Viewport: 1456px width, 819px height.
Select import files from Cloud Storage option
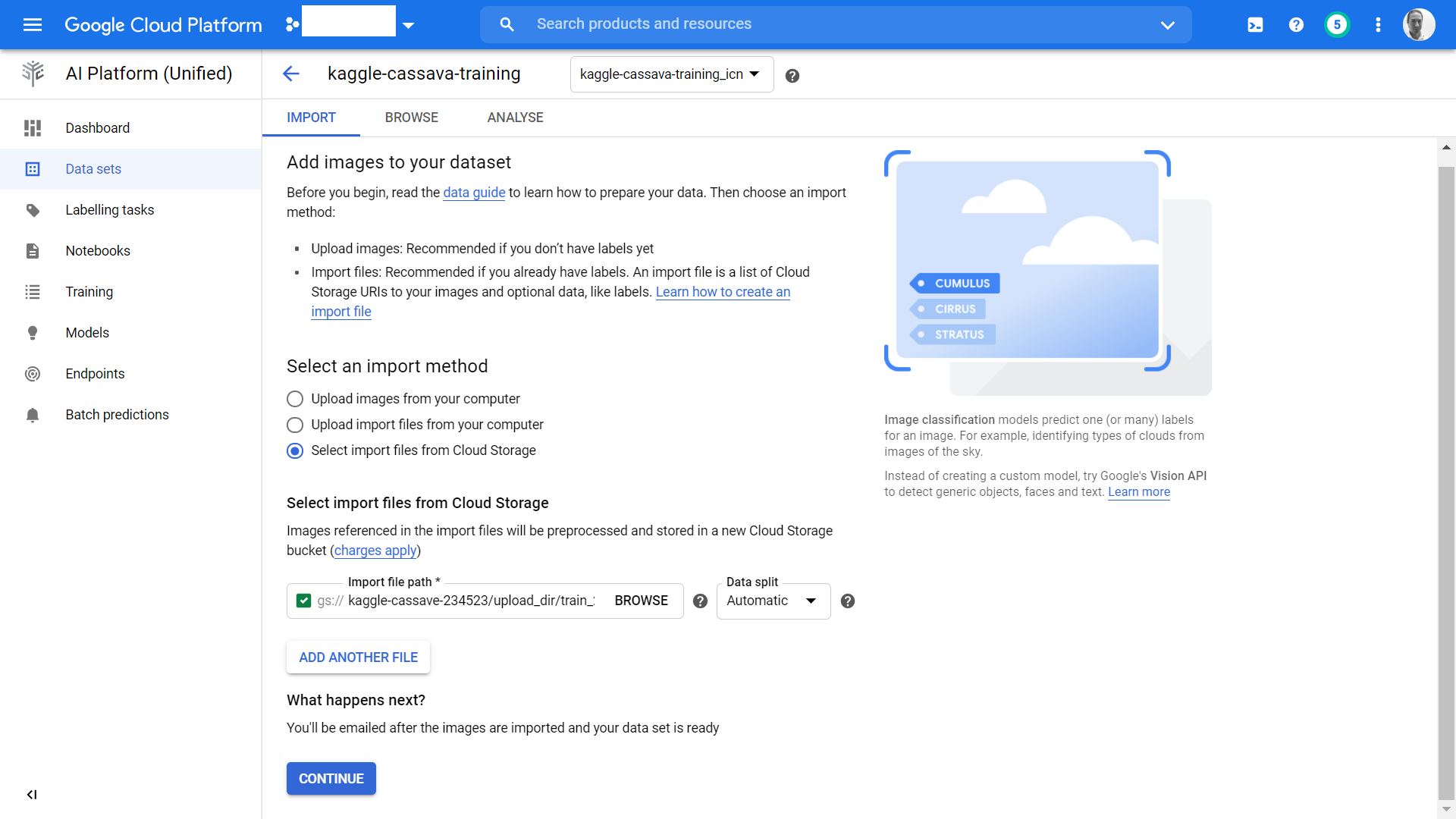pyautogui.click(x=295, y=450)
